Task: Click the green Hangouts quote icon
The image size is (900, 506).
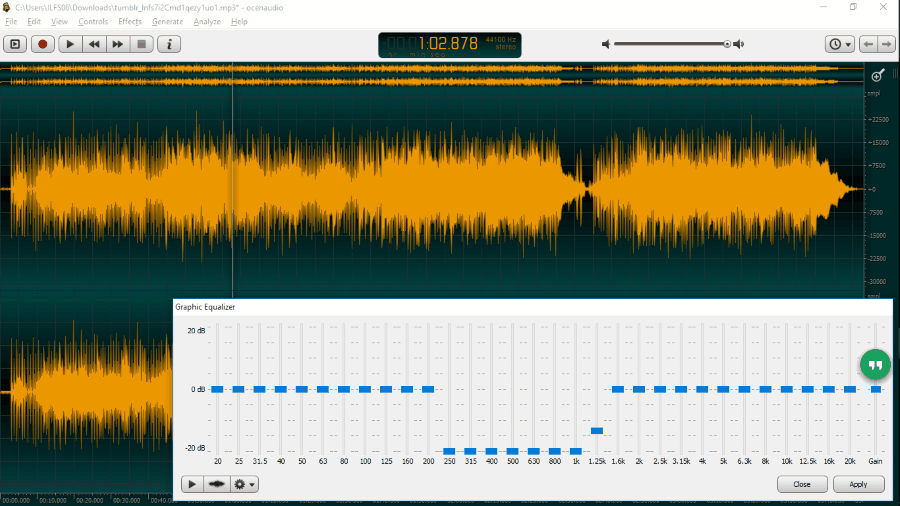Action: tap(875, 365)
